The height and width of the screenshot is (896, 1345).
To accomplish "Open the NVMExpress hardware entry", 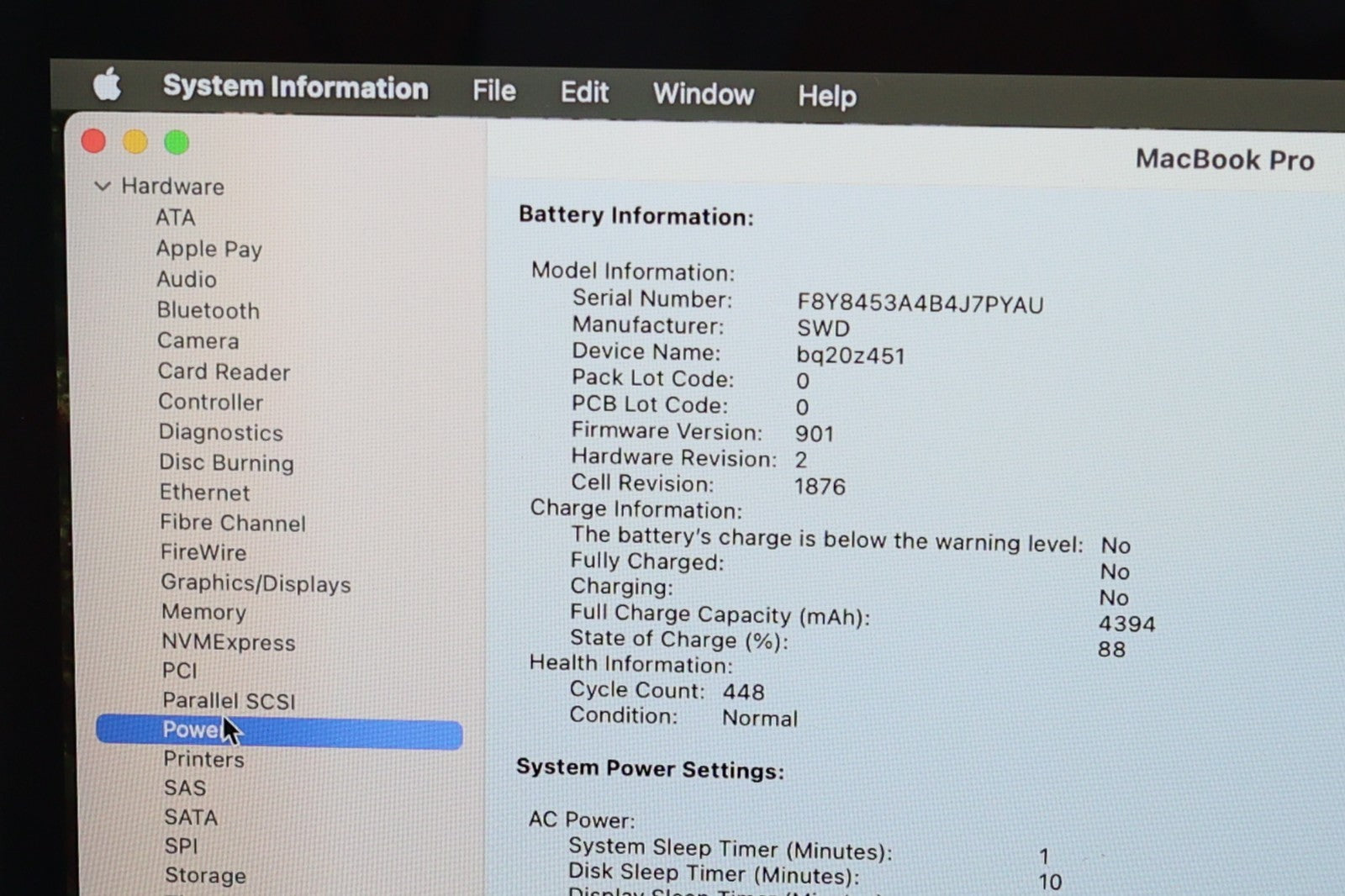I will coord(228,642).
